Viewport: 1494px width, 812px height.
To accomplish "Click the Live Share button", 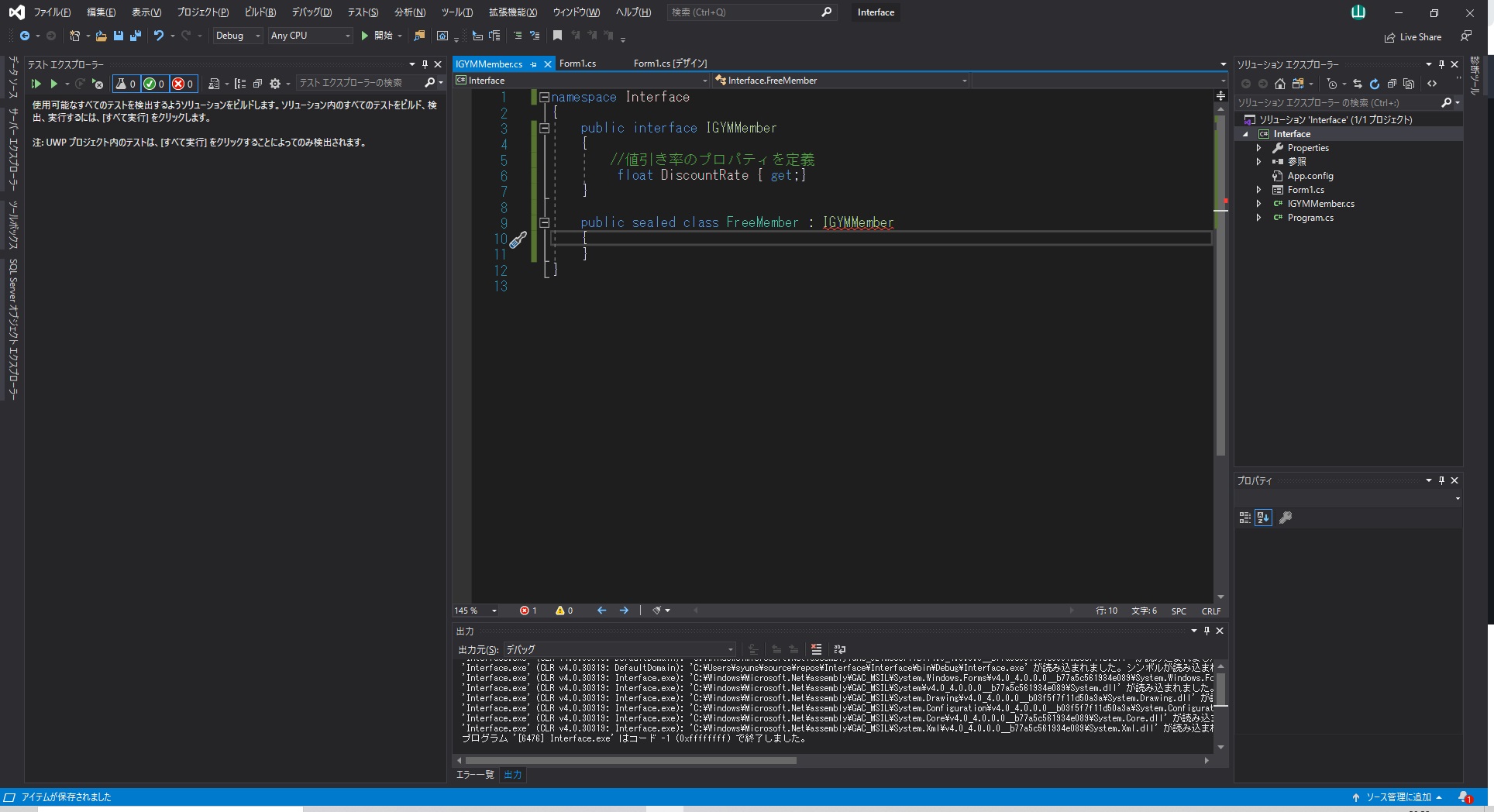I will tap(1413, 36).
